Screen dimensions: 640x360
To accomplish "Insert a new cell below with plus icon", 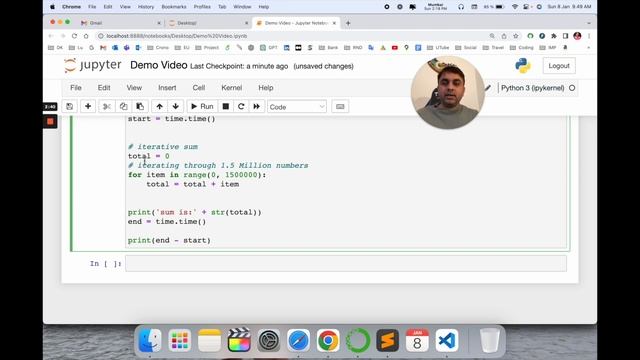I will pyautogui.click(x=88, y=107).
